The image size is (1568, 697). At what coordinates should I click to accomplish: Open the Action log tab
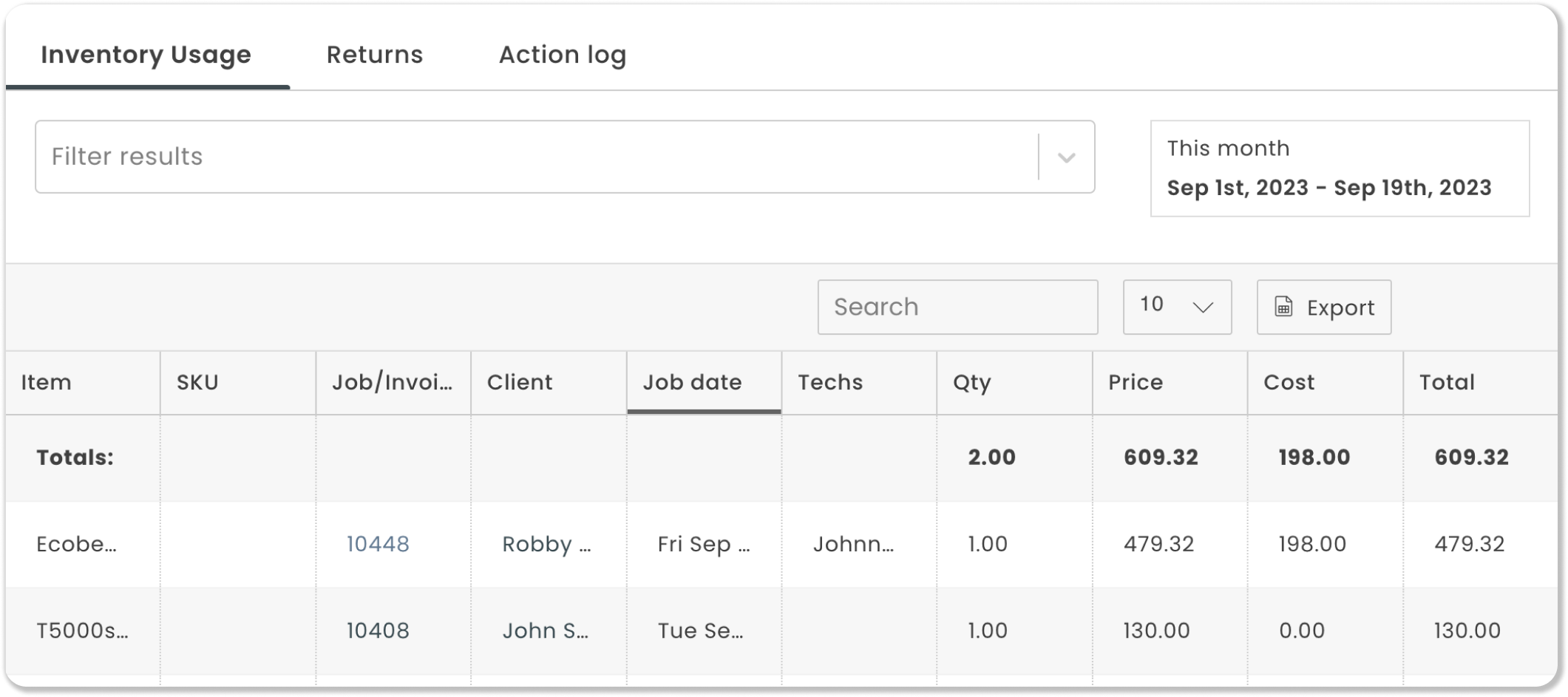pyautogui.click(x=563, y=55)
